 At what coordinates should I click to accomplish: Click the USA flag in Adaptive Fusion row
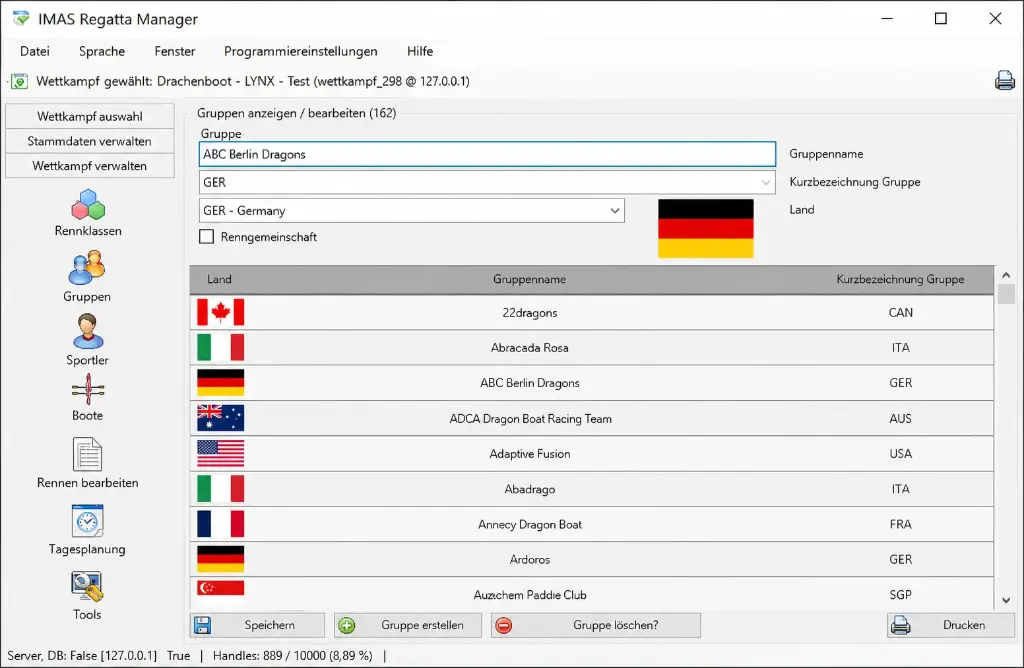coord(221,453)
